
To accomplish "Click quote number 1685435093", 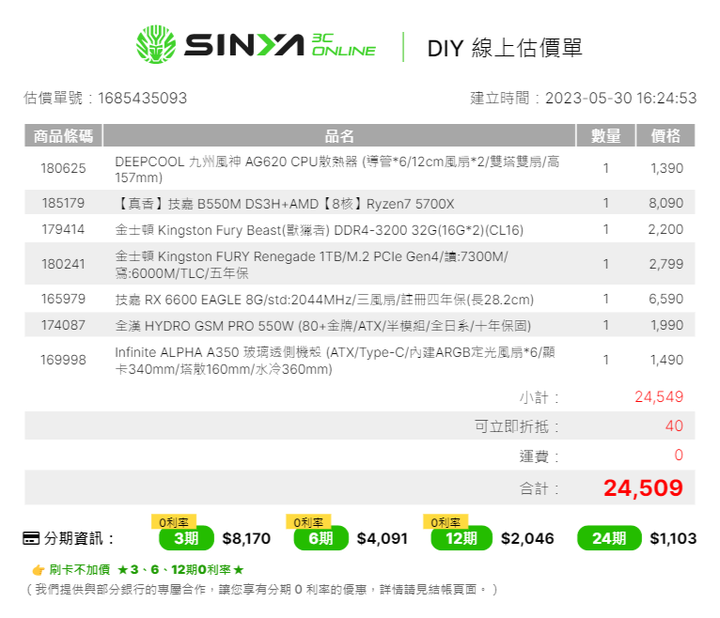I will (142, 98).
